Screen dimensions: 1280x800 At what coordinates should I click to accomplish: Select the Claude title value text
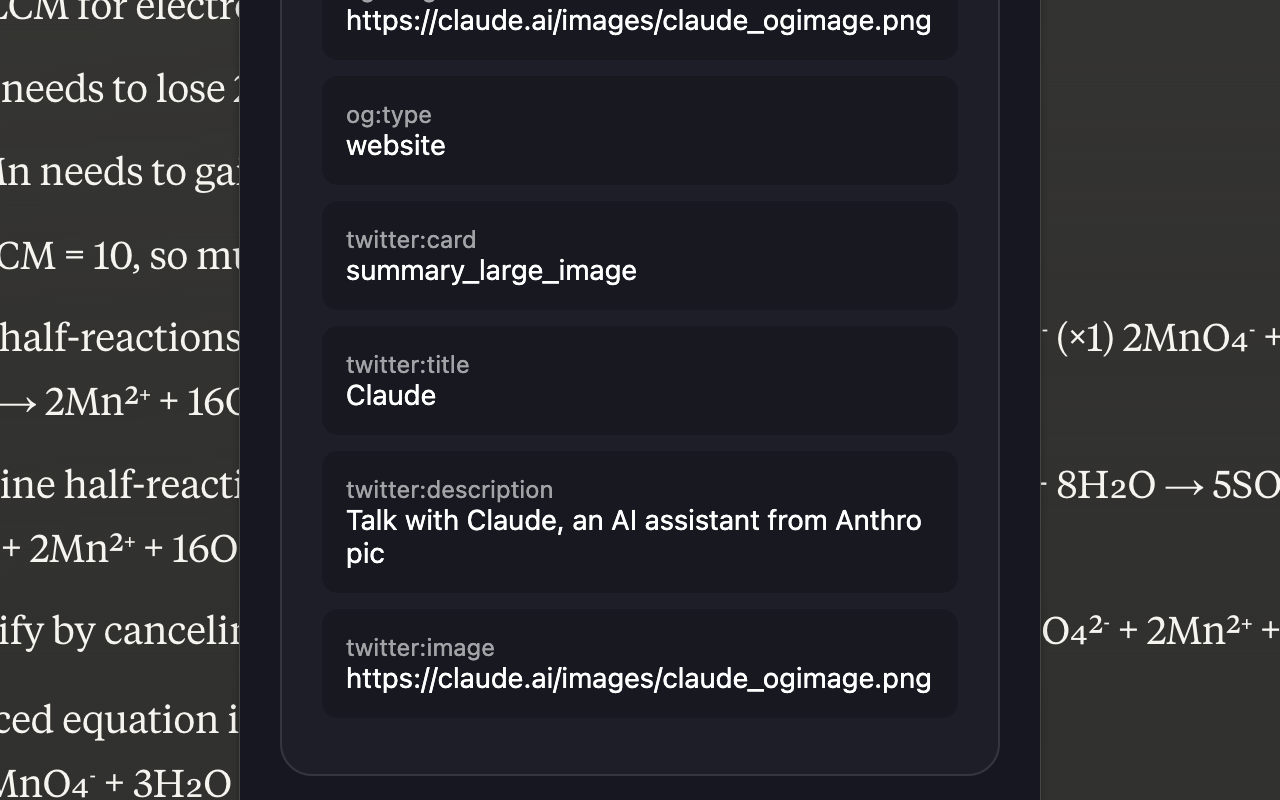coord(390,395)
